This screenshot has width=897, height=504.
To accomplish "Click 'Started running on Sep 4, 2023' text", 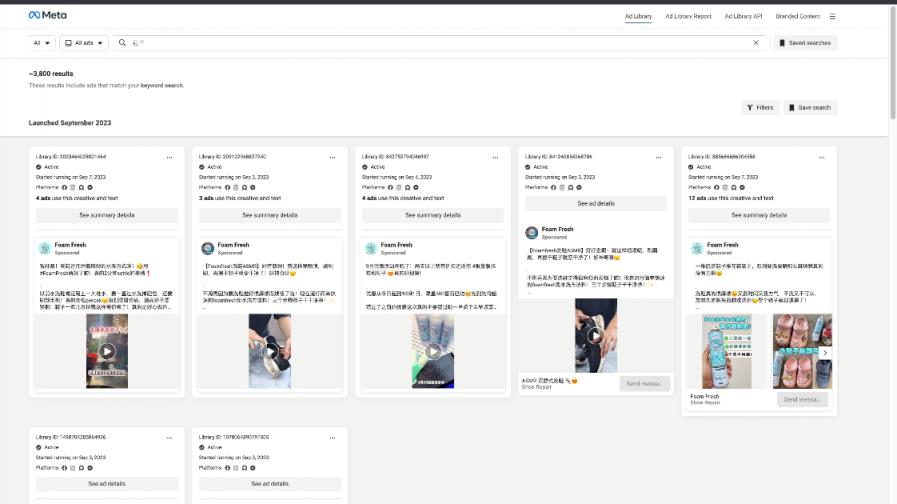I will tap(396, 177).
